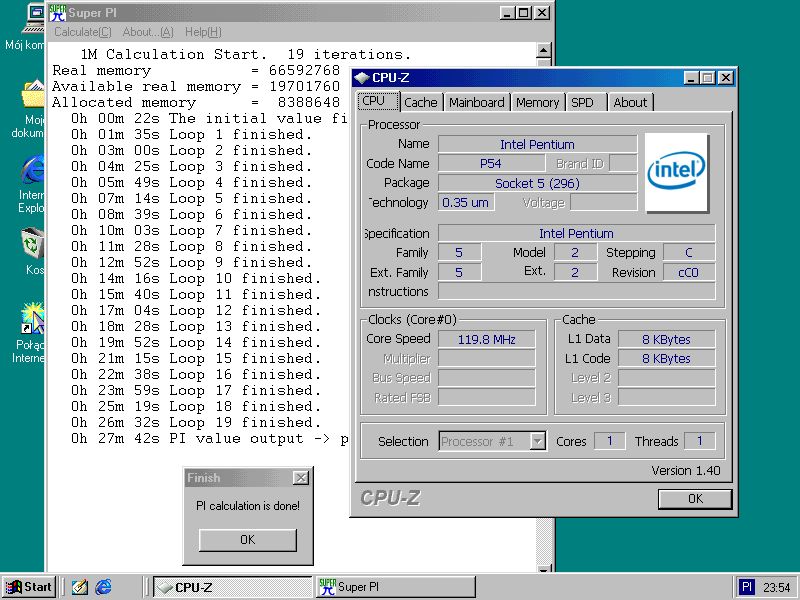This screenshot has height=600, width=800.
Task: Click the CPU-Z title bar icon
Action: (x=362, y=78)
